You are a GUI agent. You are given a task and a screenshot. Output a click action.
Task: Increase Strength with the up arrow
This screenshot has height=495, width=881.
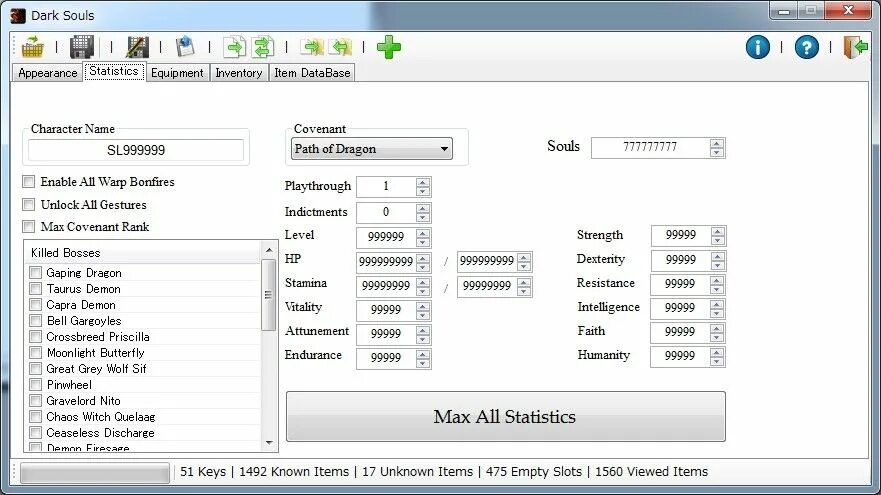coord(717,231)
